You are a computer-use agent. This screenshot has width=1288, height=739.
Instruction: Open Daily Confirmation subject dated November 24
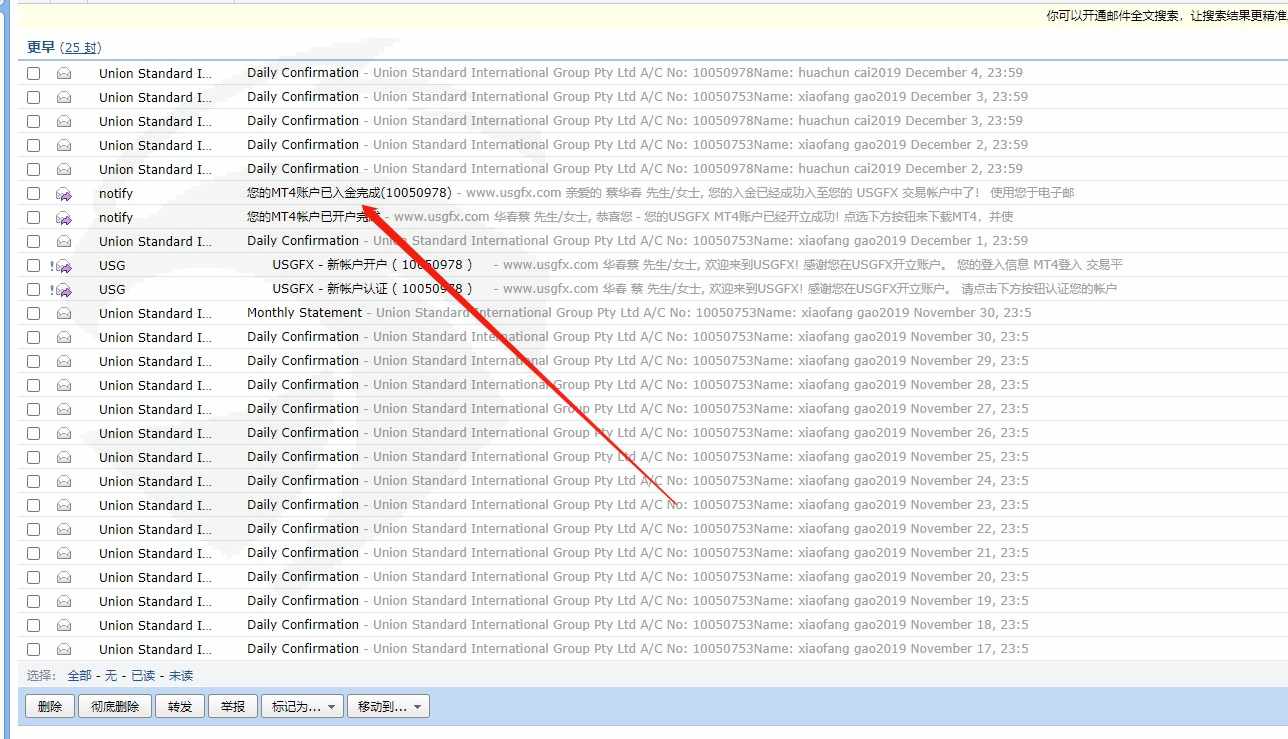click(x=303, y=481)
